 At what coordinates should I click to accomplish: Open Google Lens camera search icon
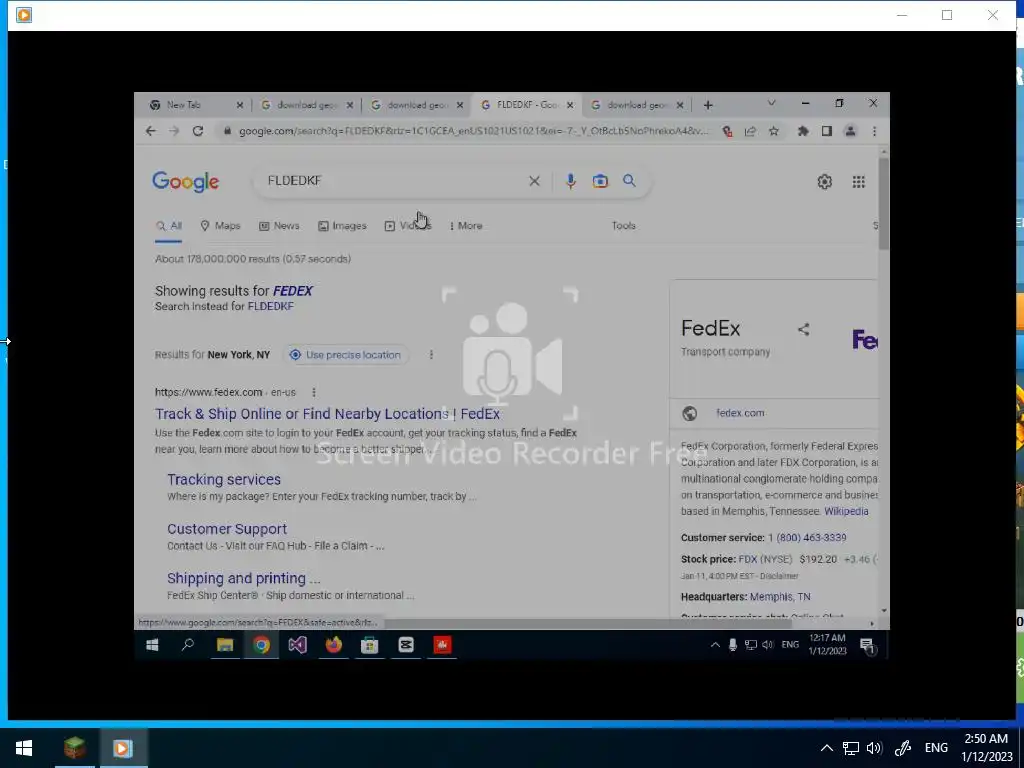coord(600,181)
